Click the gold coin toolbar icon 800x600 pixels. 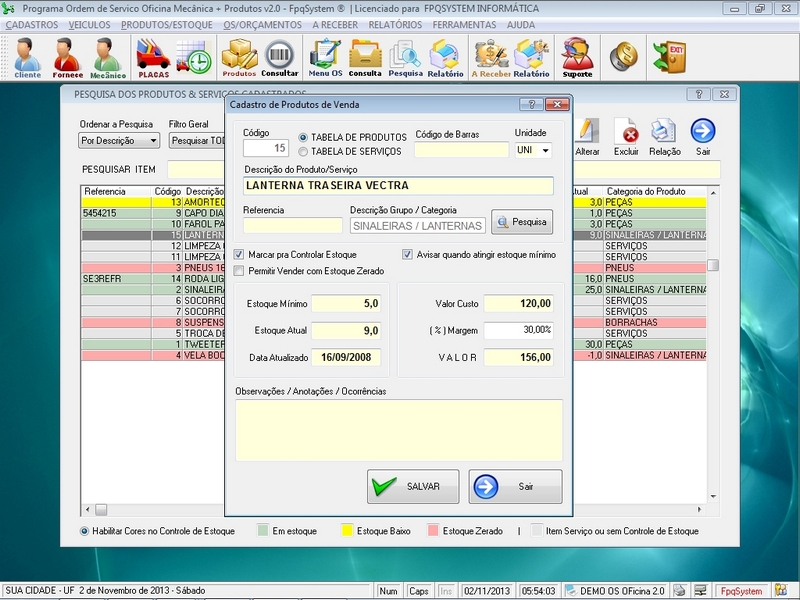[623, 57]
